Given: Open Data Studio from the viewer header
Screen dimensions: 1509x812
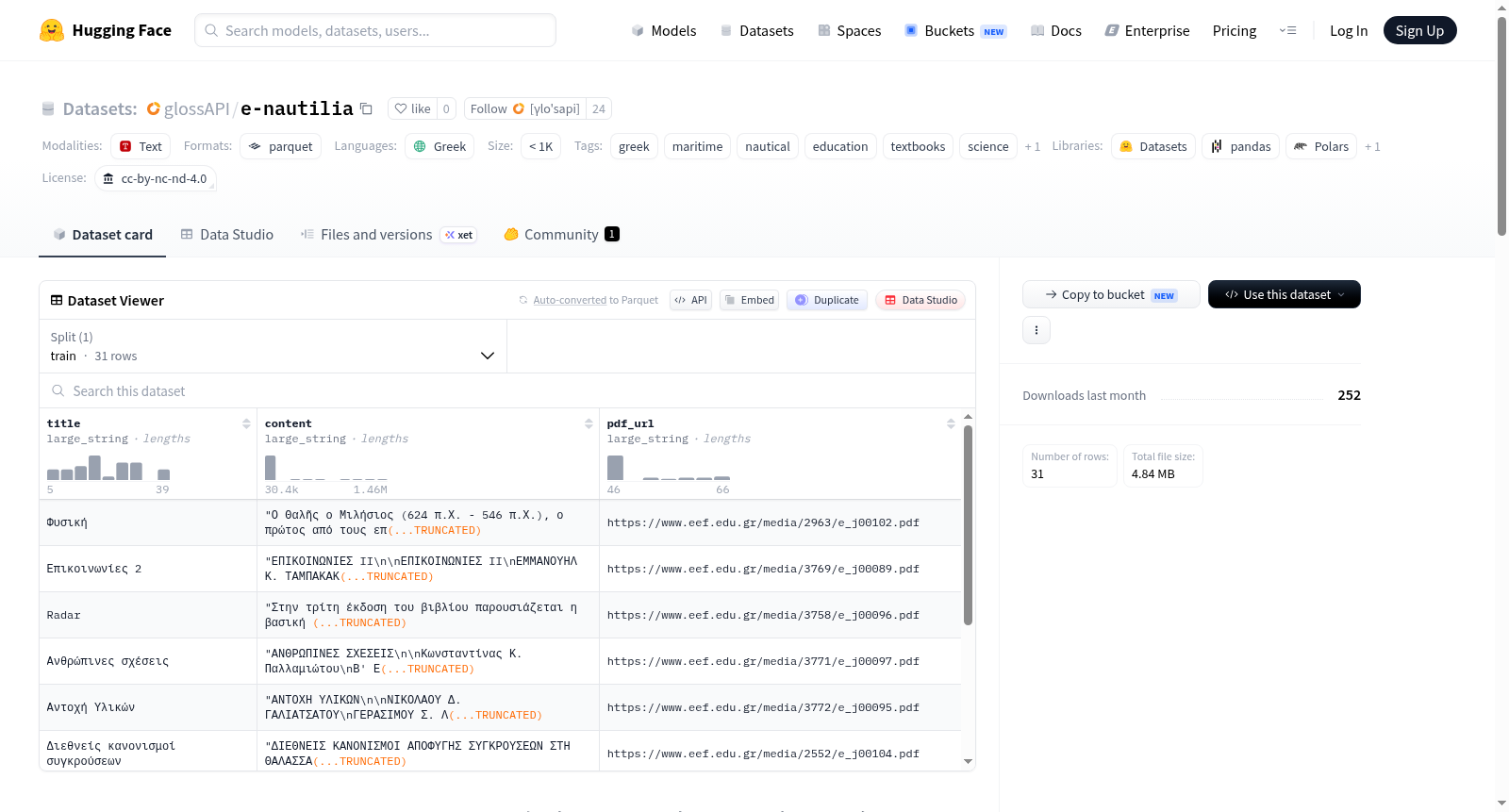Looking at the screenshot, I should click(x=920, y=300).
